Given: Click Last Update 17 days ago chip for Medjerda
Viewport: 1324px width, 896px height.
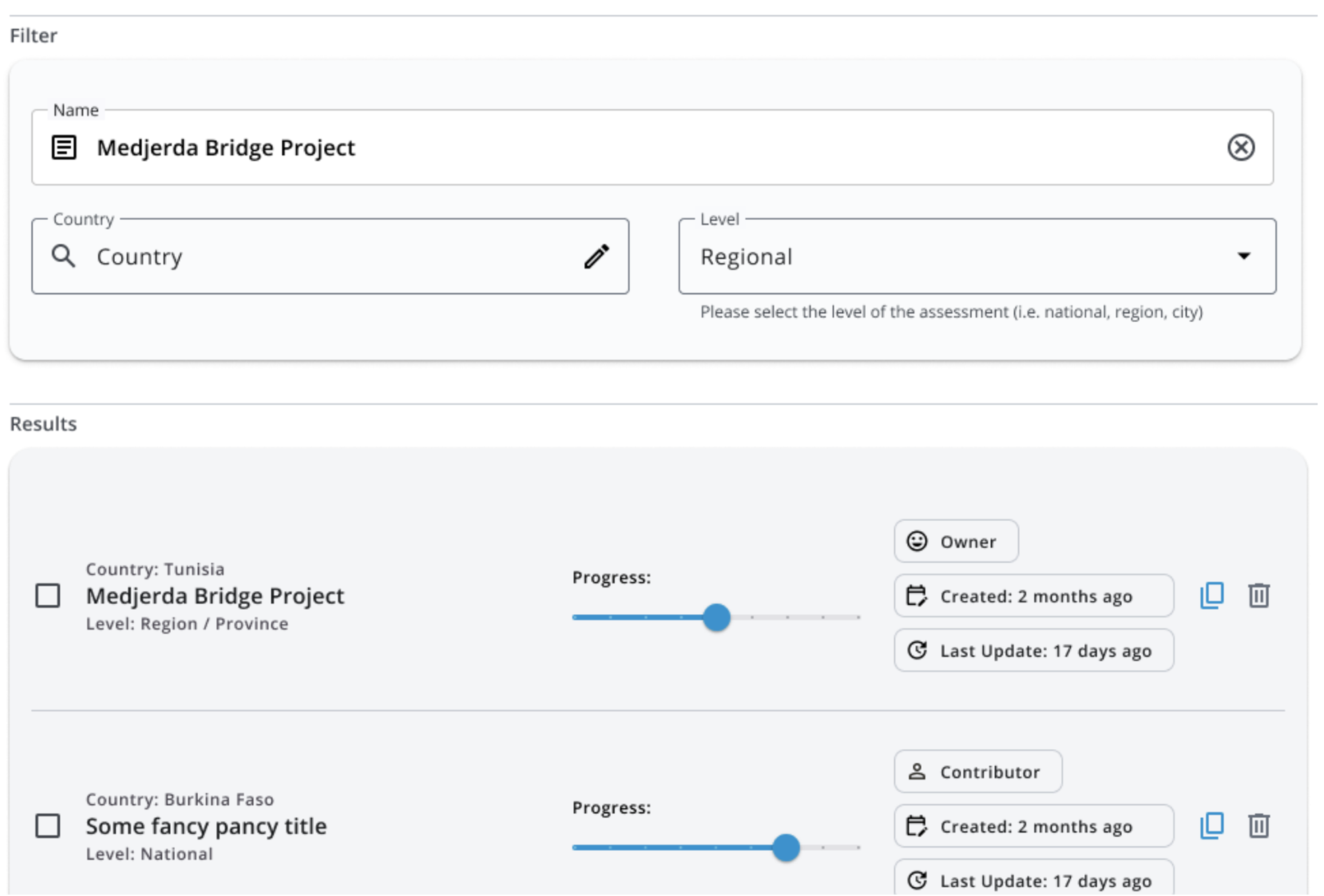Looking at the screenshot, I should click(x=1033, y=651).
